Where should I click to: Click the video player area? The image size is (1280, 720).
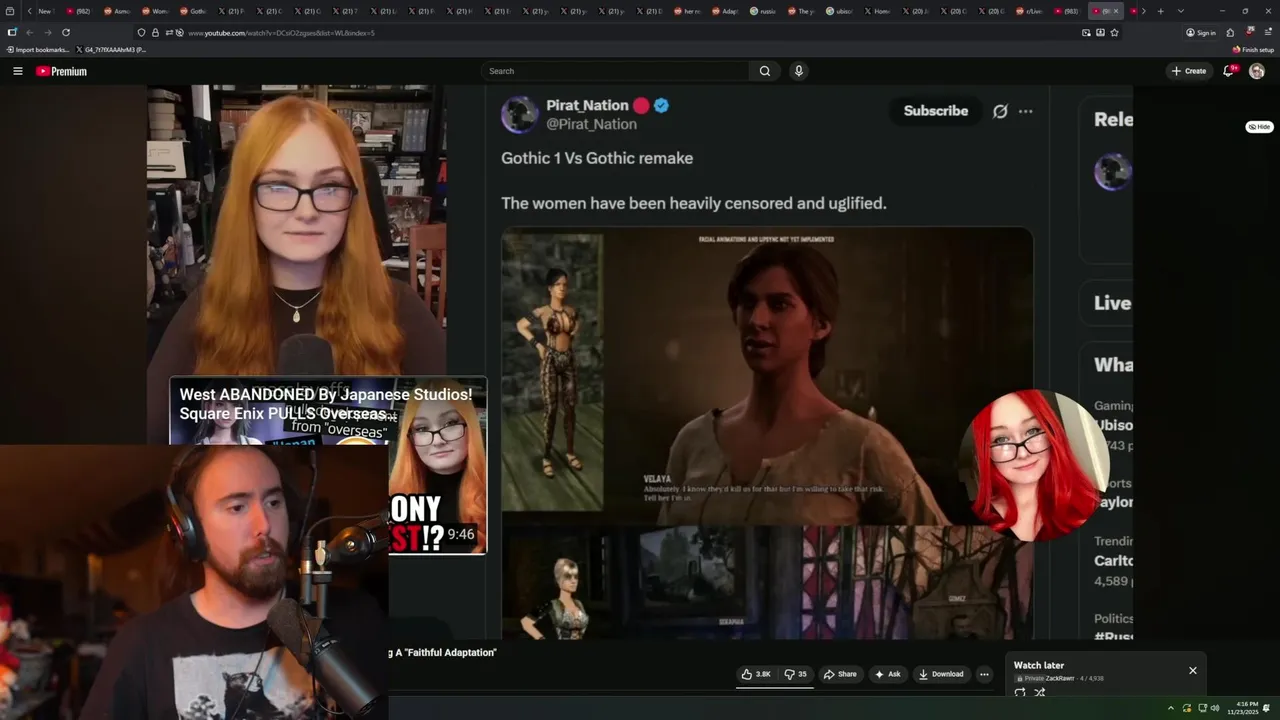[640, 362]
